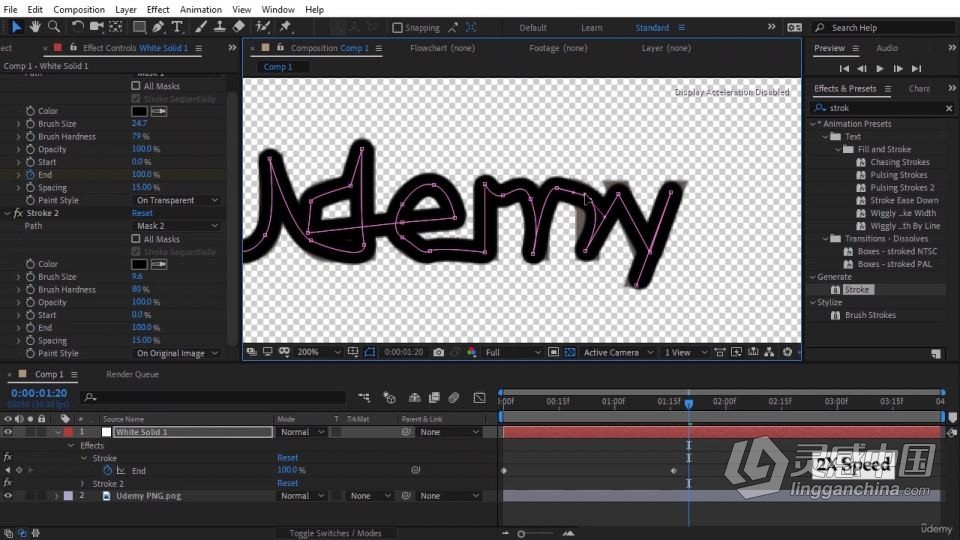Select the Brush tool

(x=201, y=26)
